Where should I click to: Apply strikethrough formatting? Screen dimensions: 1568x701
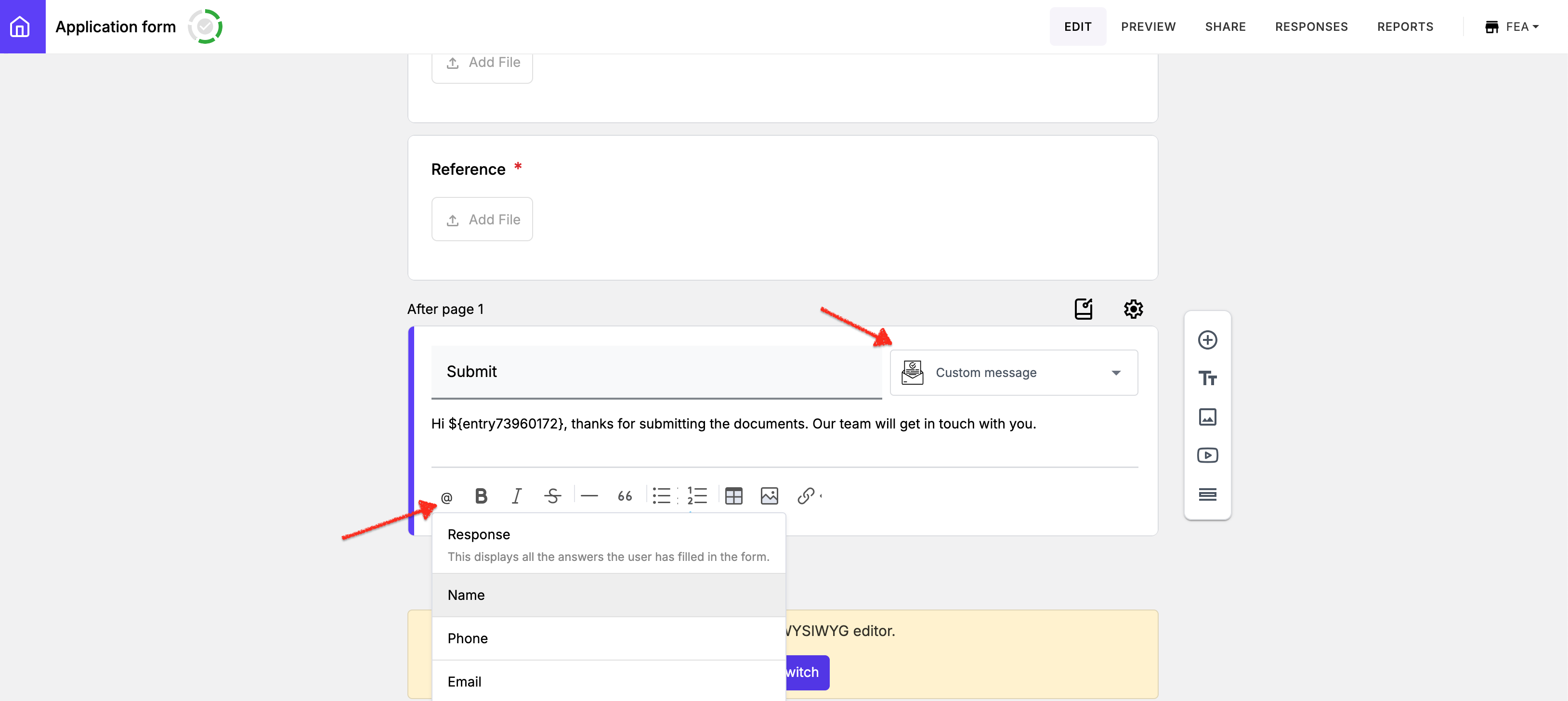(553, 496)
